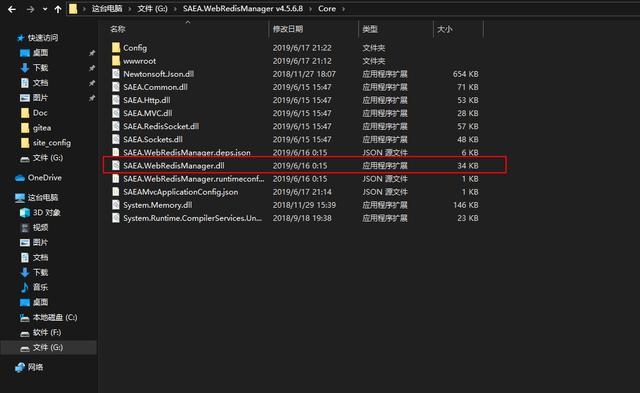Image resolution: width=640 pixels, height=393 pixels.
Task: Open OneDrive in navigation pane
Action: click(44, 178)
